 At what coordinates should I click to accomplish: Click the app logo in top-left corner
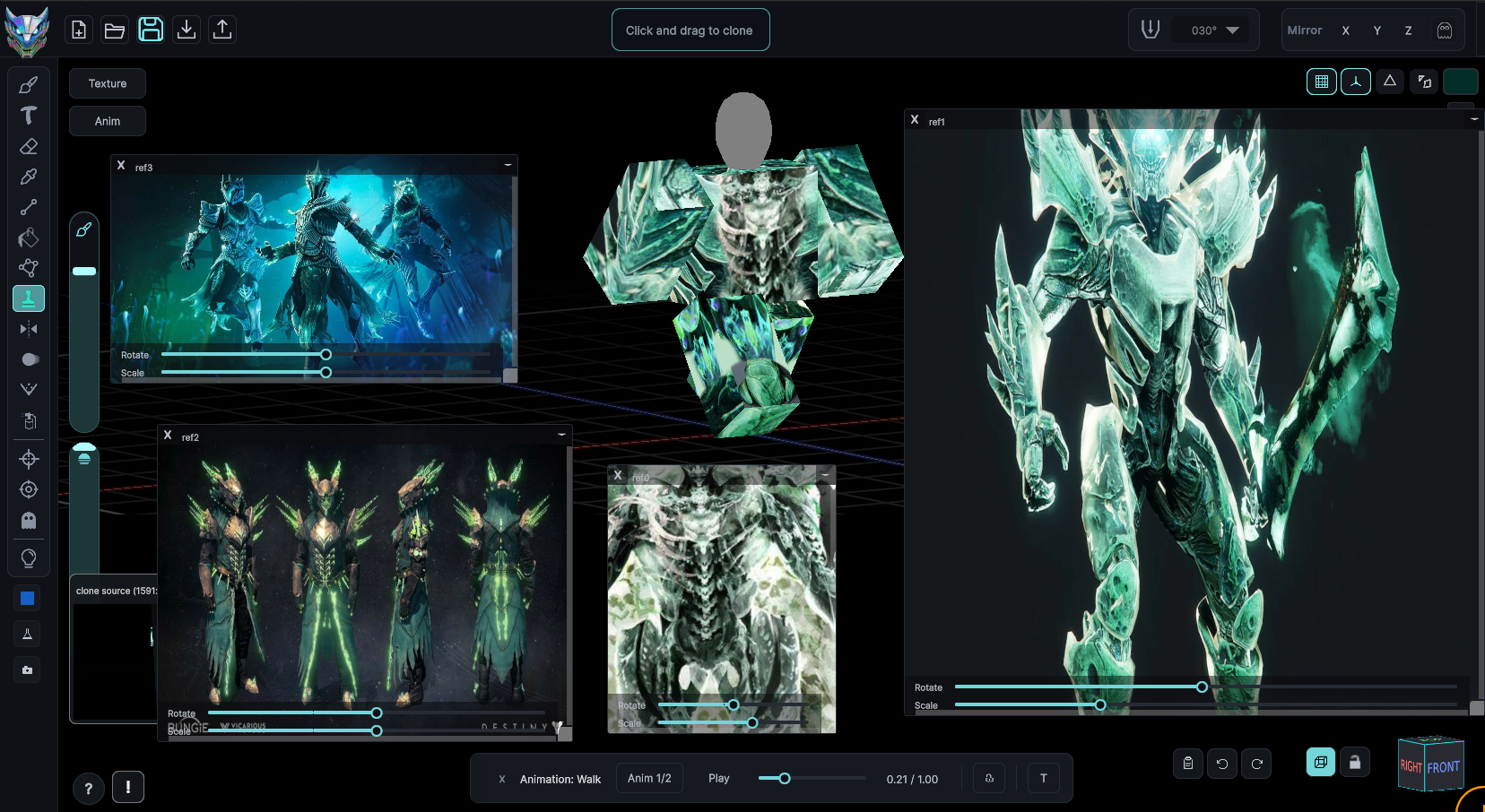(28, 31)
